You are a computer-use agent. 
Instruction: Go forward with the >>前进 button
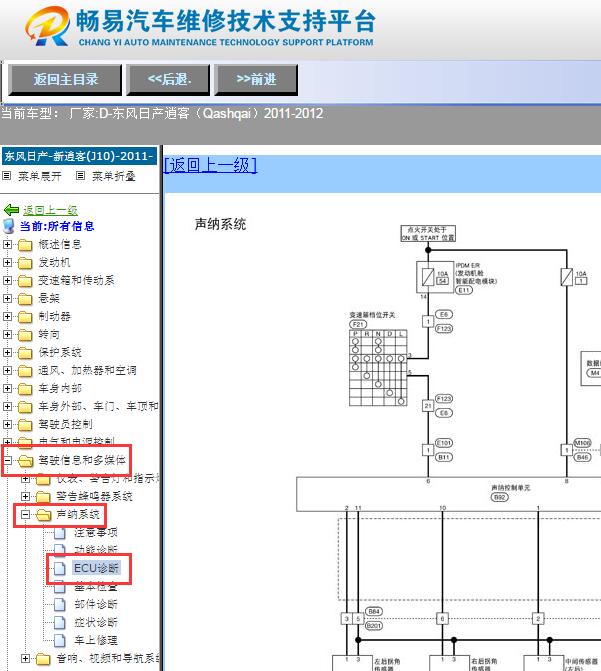click(x=256, y=80)
